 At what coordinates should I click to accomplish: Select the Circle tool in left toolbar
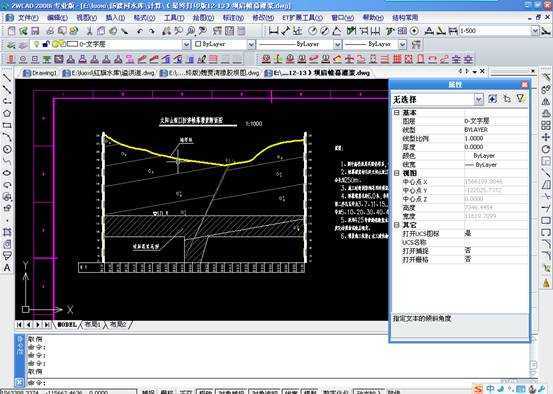[7, 149]
